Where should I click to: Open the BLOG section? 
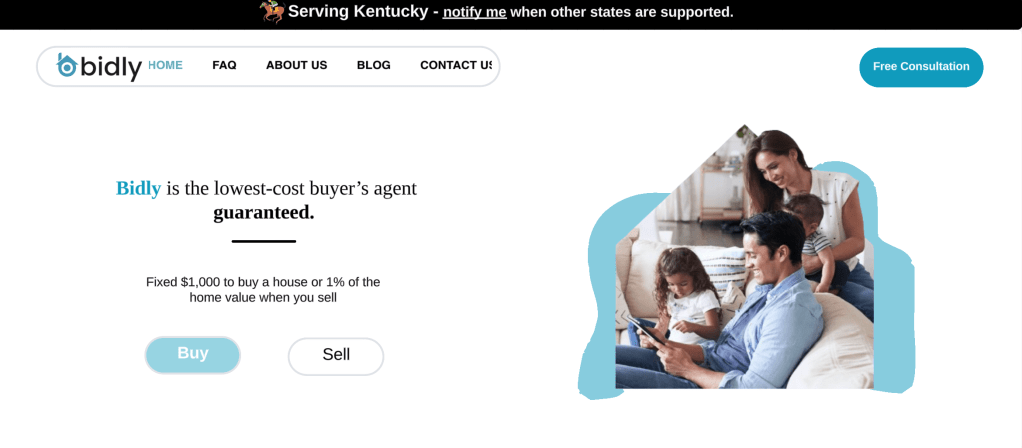373,65
